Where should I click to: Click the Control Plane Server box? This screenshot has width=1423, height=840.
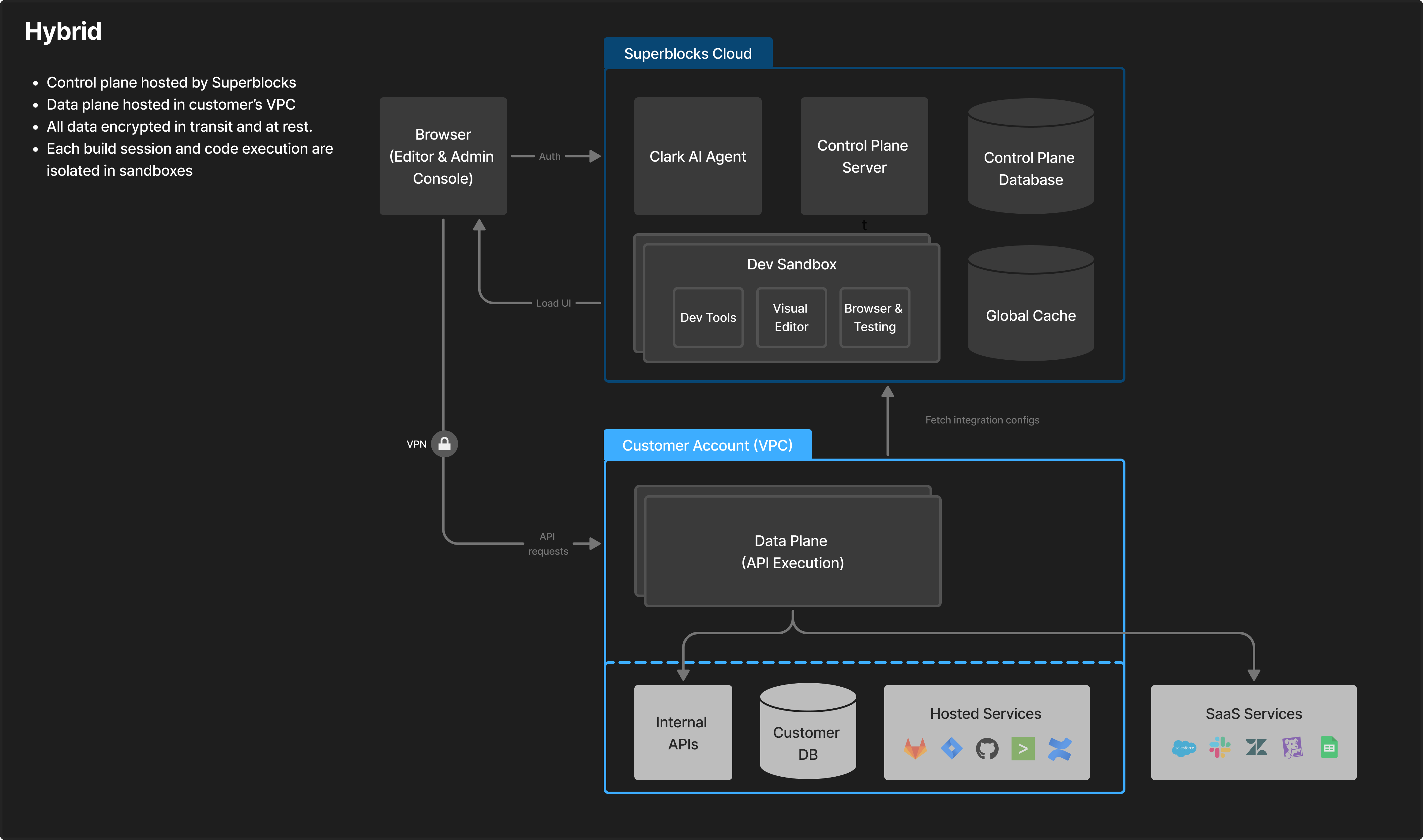[864, 156]
